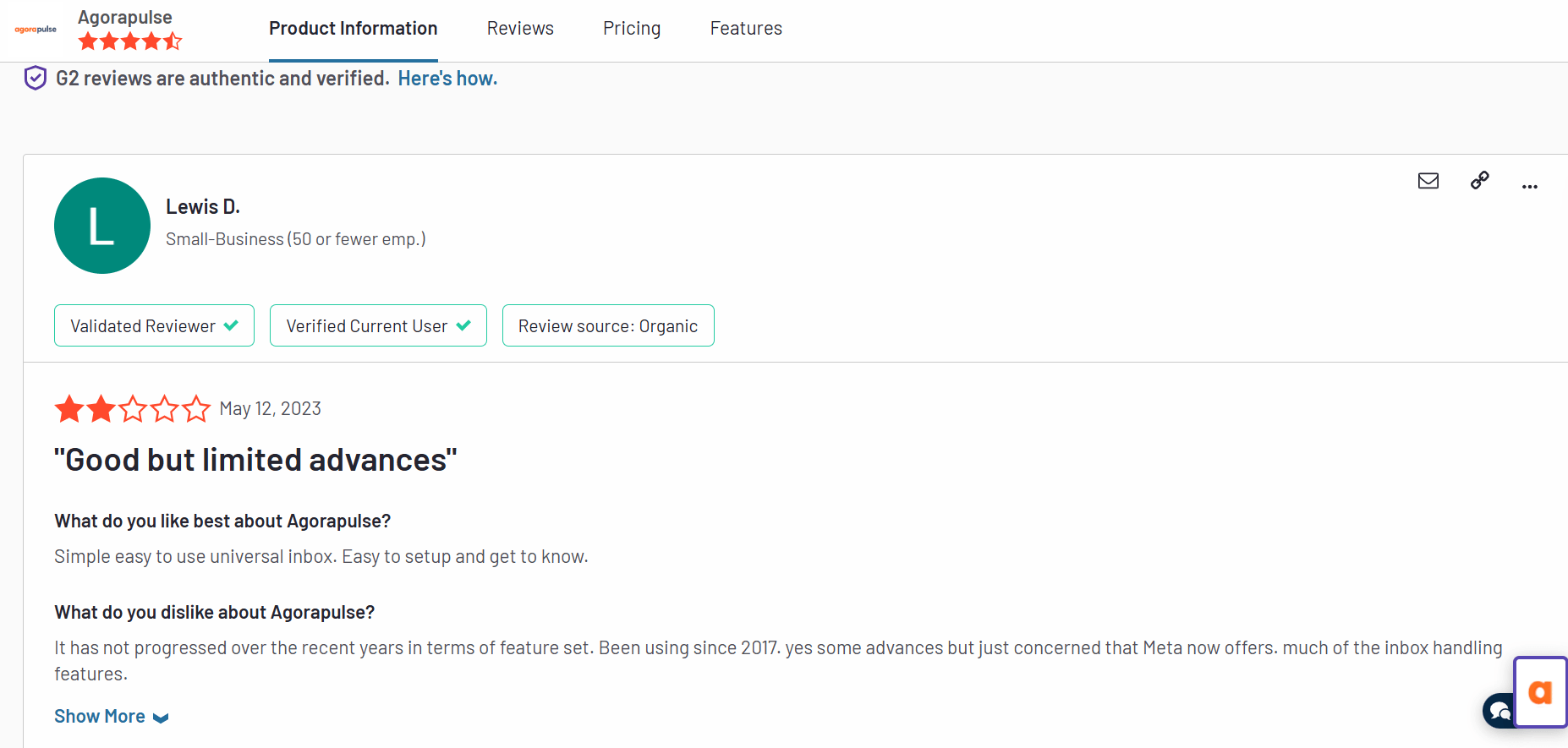Click the Review source: Organic badge
The width and height of the screenshot is (1568, 748).
point(608,325)
